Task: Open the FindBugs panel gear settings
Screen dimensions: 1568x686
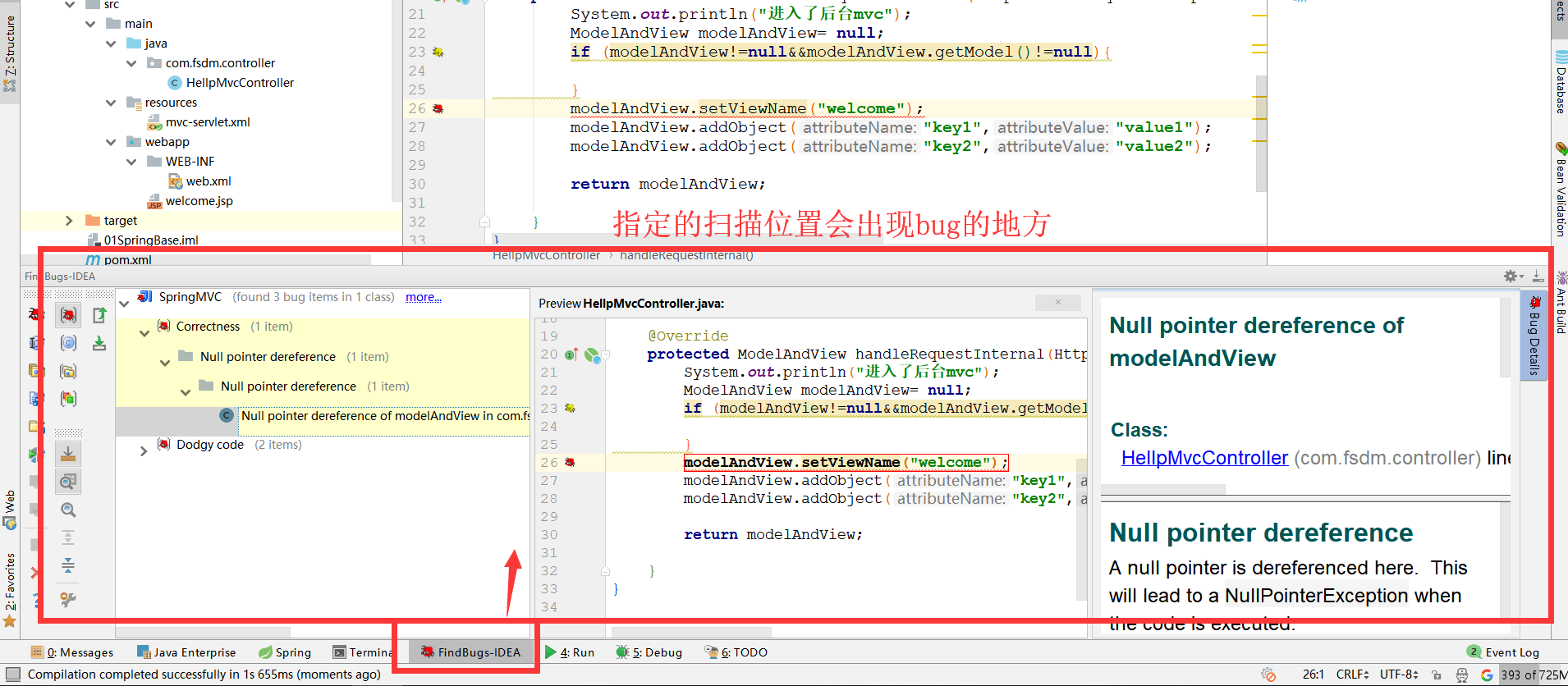Action: [1512, 277]
